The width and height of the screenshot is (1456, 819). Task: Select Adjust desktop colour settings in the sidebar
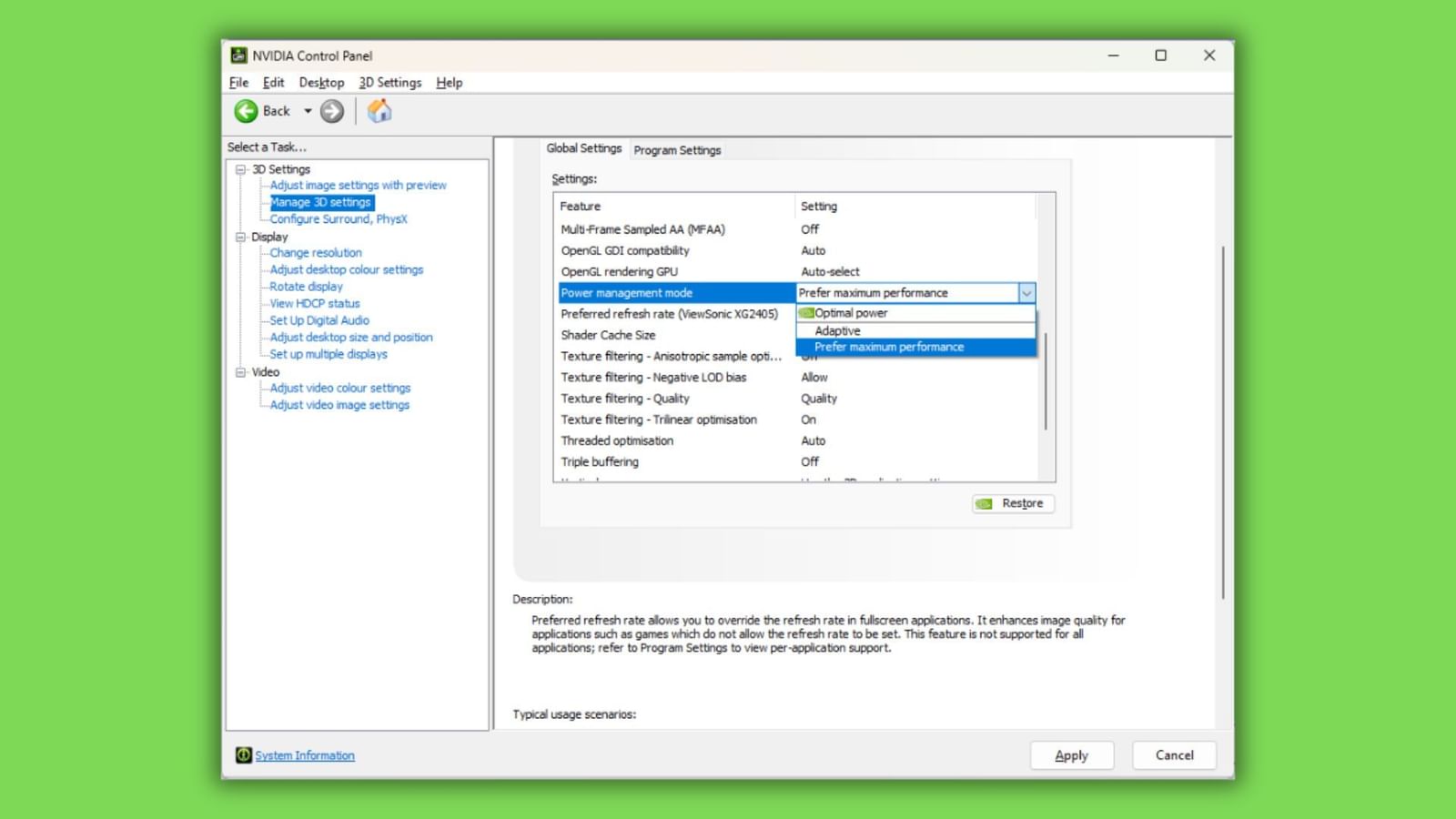(x=346, y=269)
